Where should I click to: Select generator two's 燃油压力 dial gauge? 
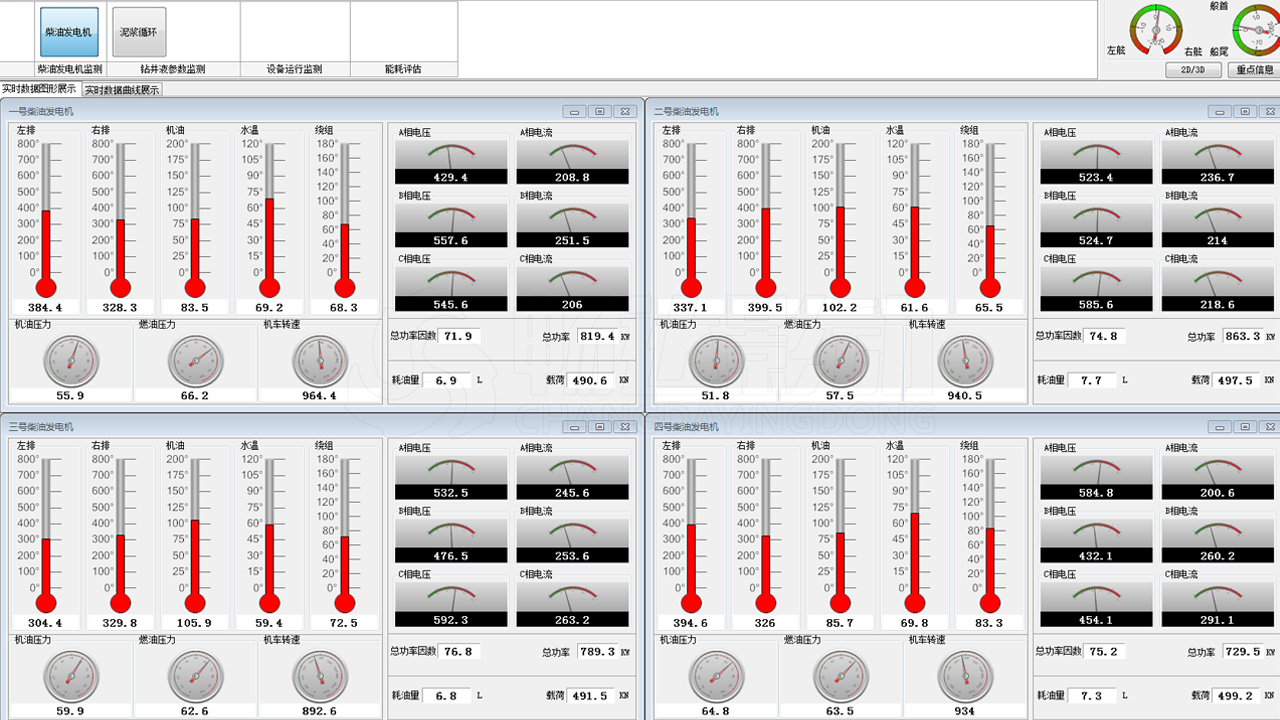[x=841, y=361]
